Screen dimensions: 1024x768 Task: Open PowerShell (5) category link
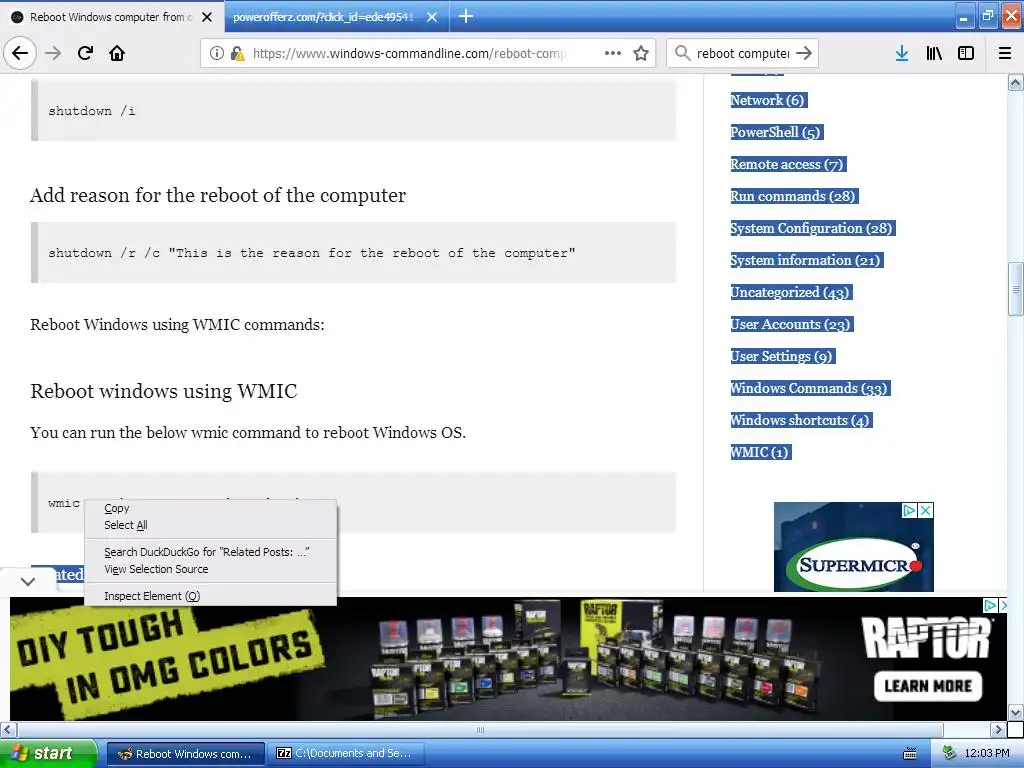[776, 133]
